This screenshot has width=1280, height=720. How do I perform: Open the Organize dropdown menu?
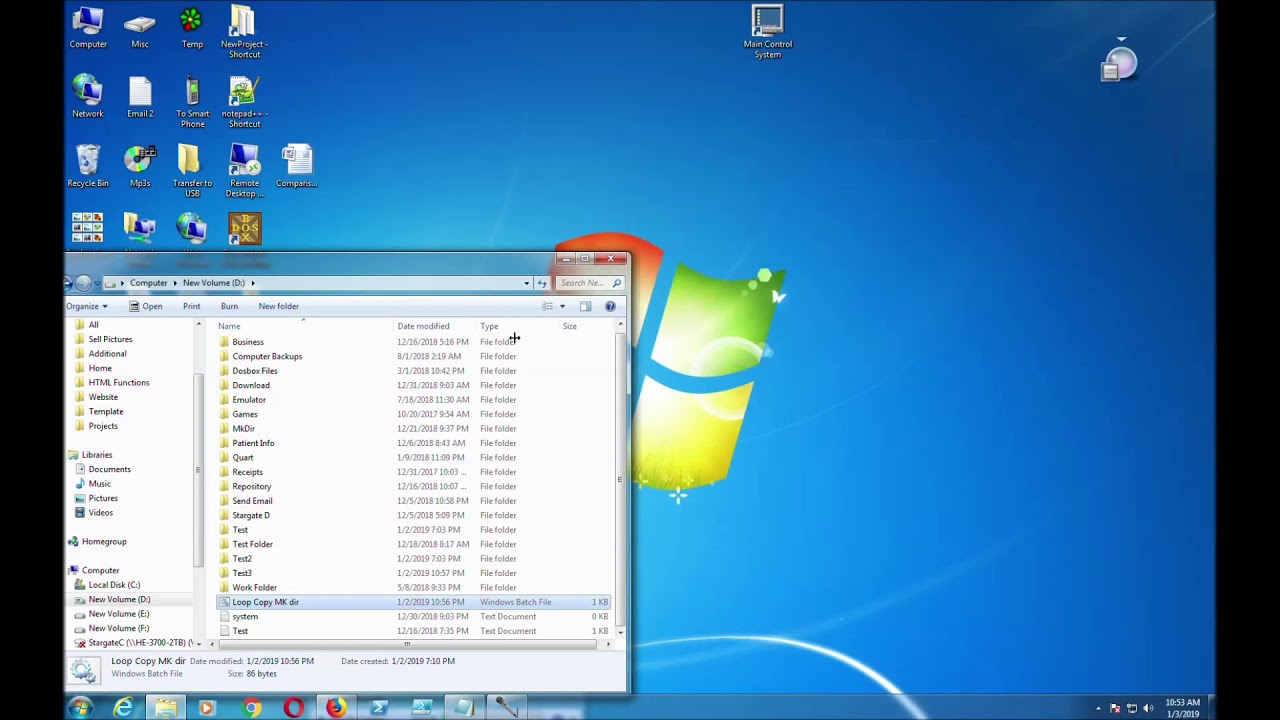click(87, 306)
